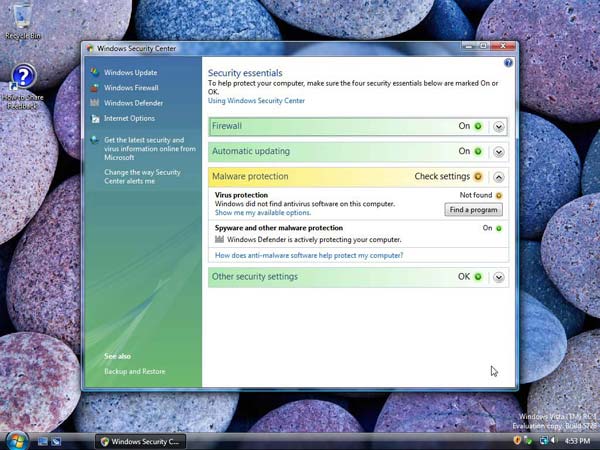The image size is (600, 450).
Task: Click the Windows Defender icon in sidebar
Action: pyautogui.click(x=94, y=102)
